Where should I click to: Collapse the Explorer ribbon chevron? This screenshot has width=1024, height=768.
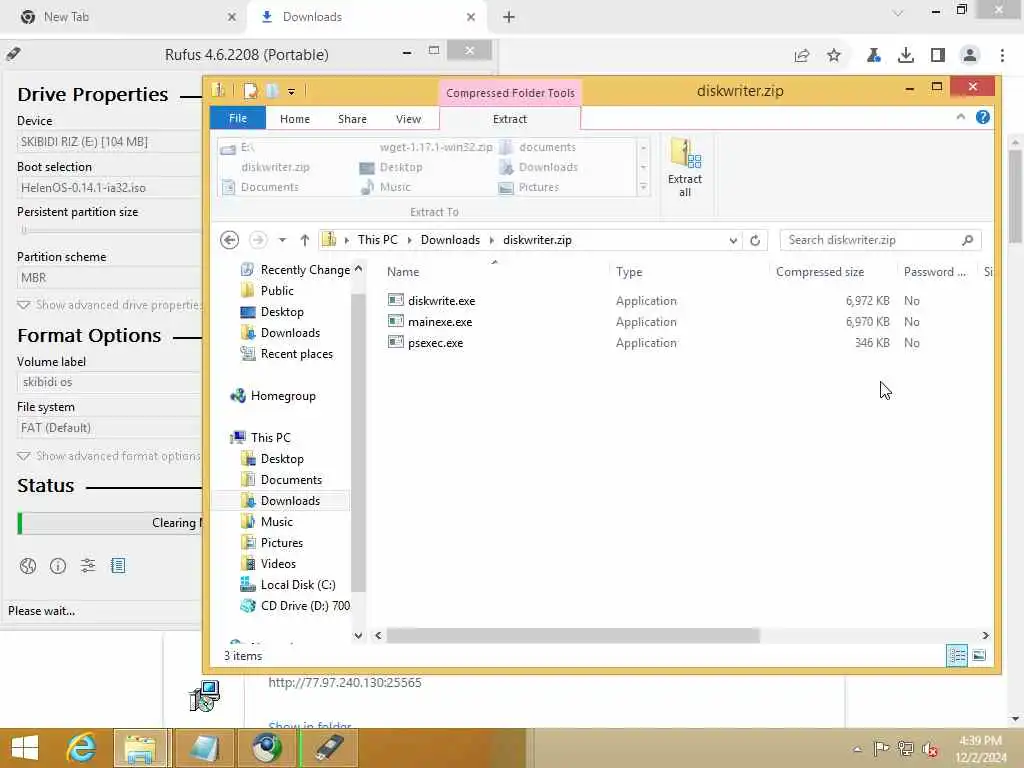(960, 118)
